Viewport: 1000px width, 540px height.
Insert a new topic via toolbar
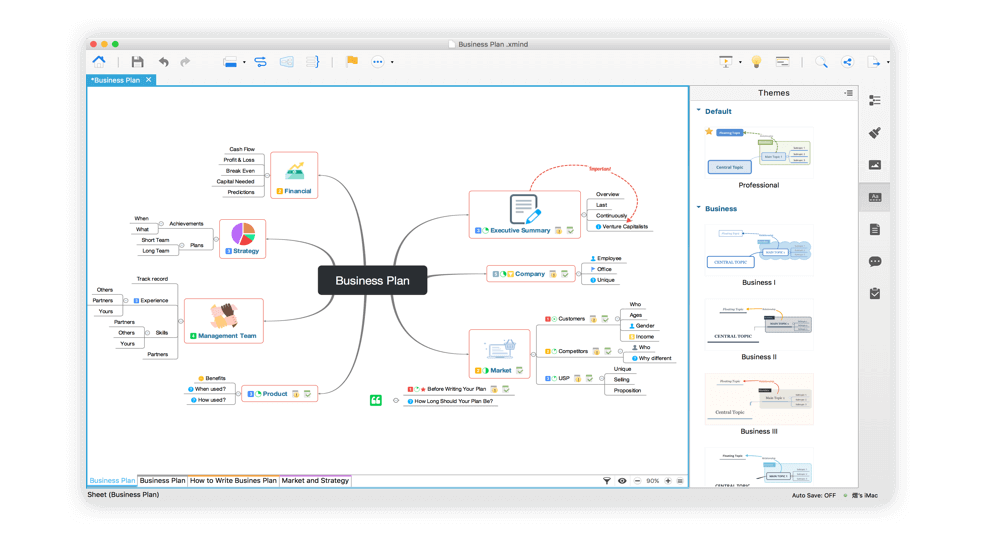pos(230,62)
